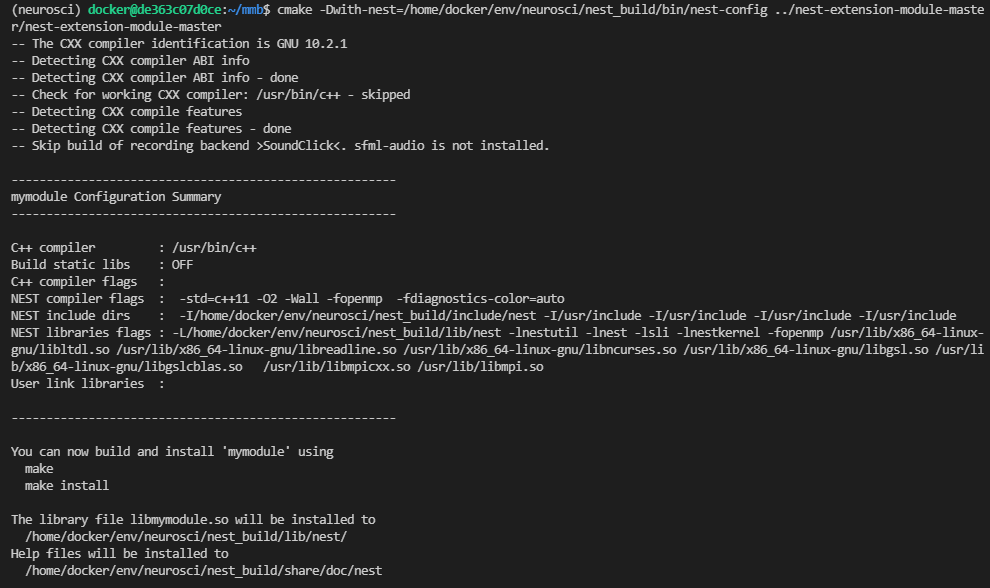The image size is (990, 588).
Task: Click the GNU 10.2.1 compiler identification line
Action: [179, 44]
